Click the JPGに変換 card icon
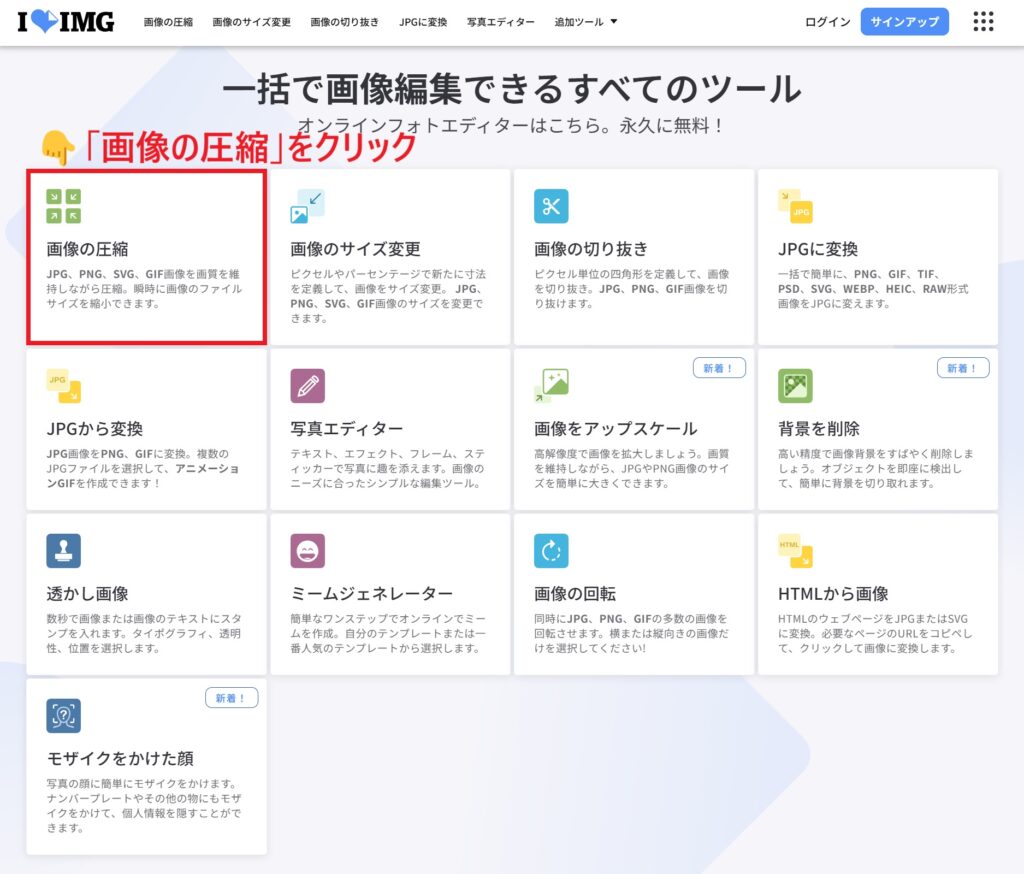 point(795,206)
